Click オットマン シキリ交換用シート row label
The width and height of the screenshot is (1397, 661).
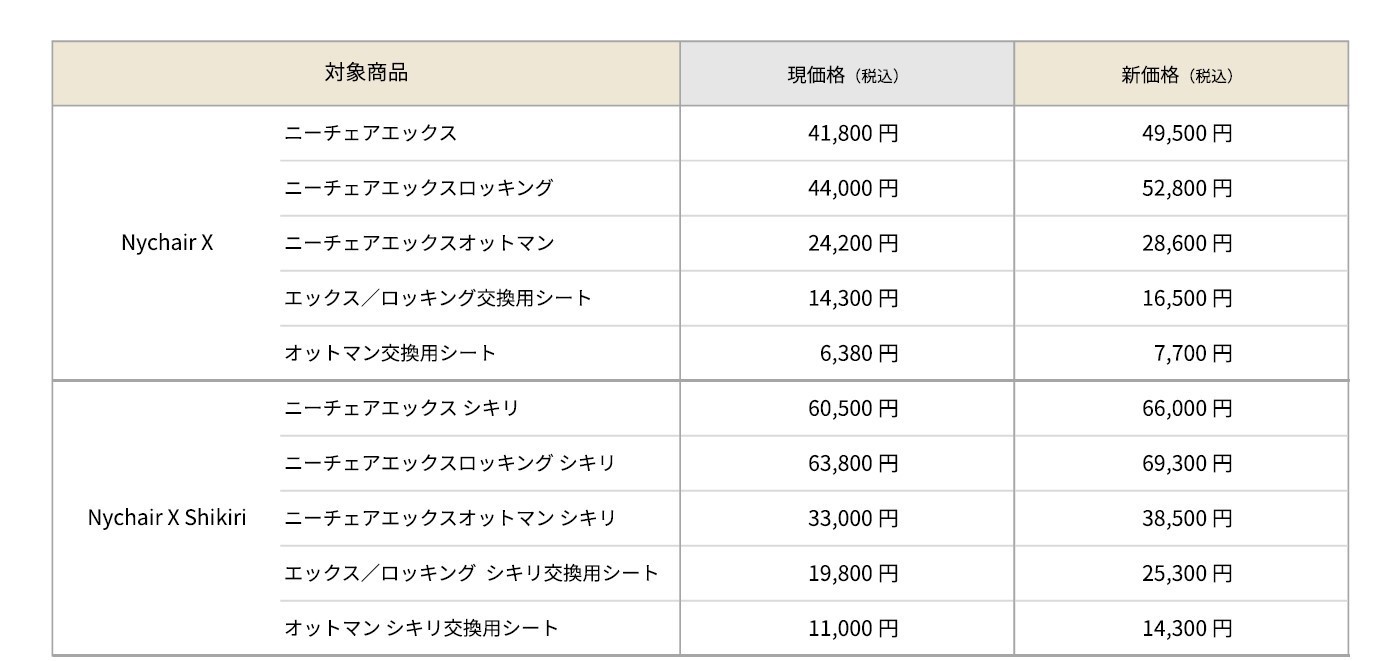click(x=421, y=628)
